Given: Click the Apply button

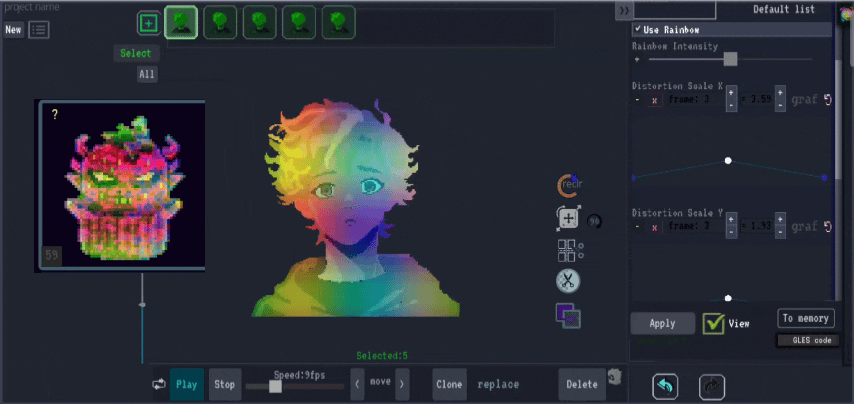Looking at the screenshot, I should [663, 323].
